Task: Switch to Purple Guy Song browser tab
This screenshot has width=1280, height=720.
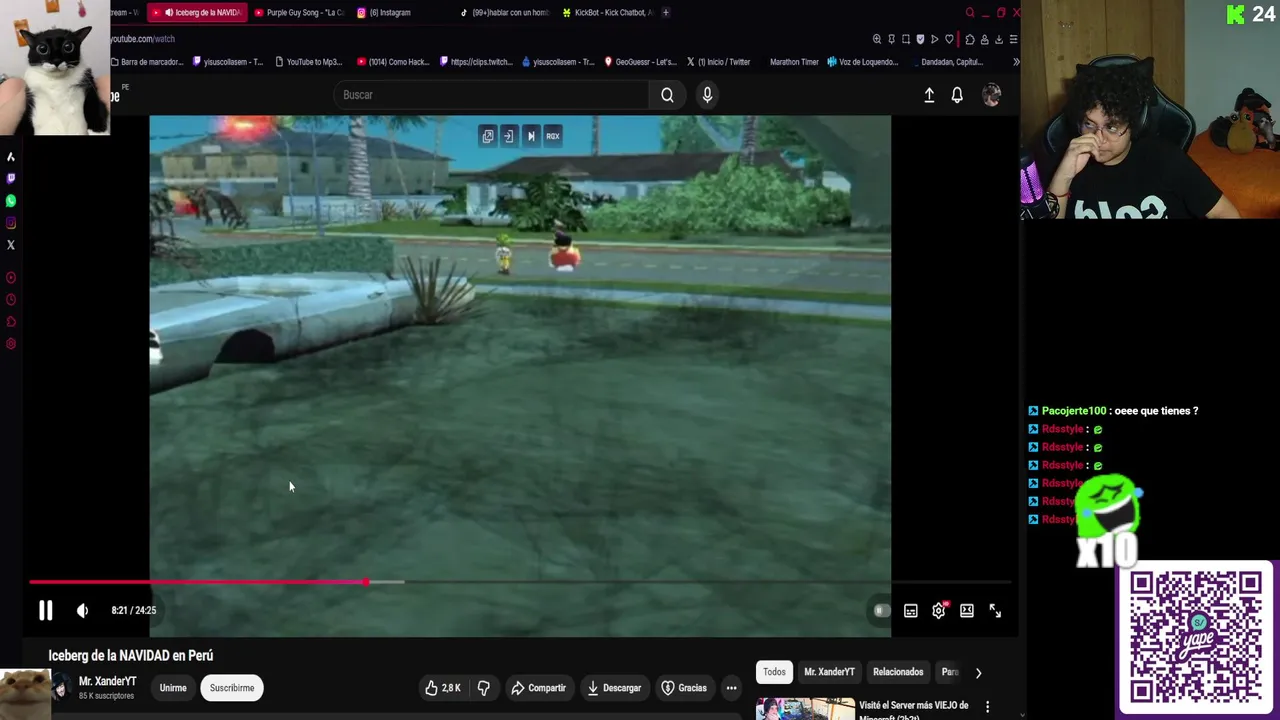Action: [298, 13]
